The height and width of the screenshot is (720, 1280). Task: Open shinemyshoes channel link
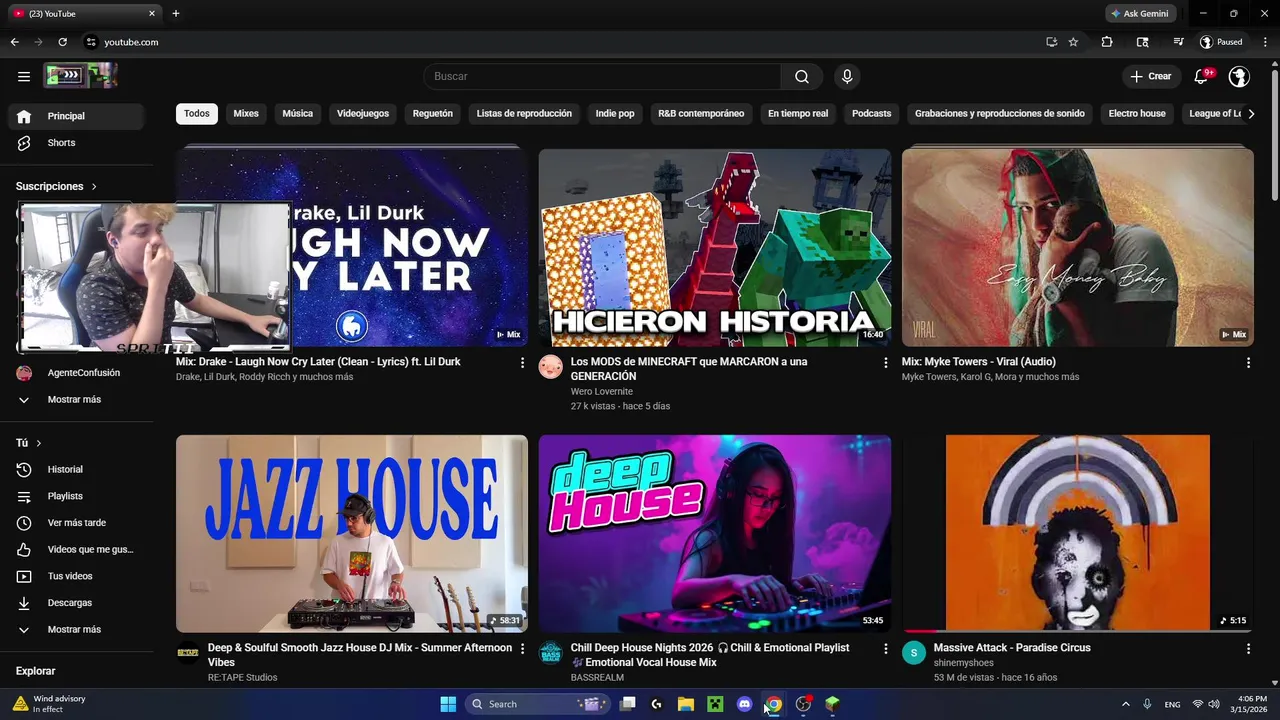(964, 663)
